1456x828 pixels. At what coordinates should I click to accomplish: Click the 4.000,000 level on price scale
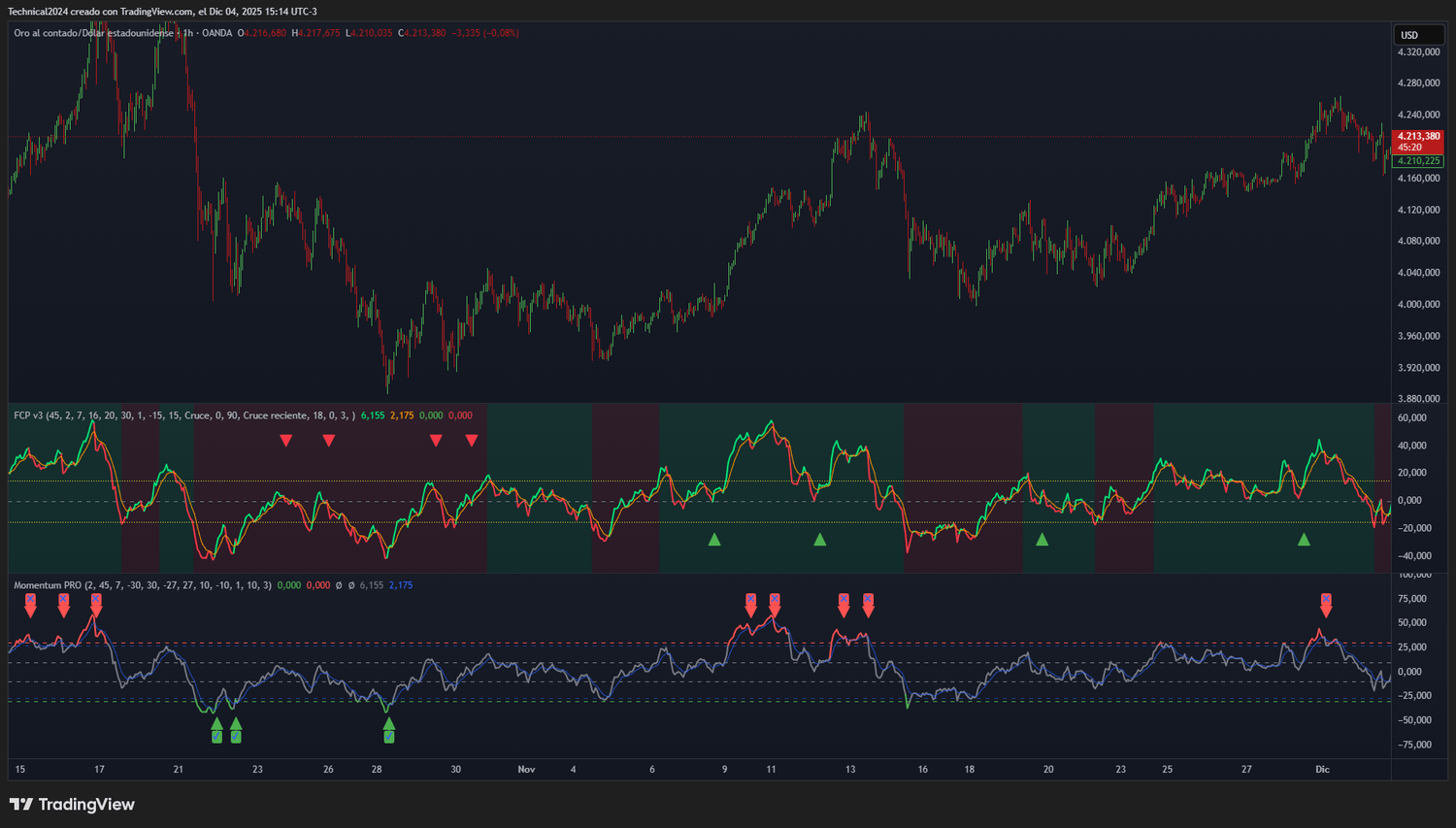1418,305
